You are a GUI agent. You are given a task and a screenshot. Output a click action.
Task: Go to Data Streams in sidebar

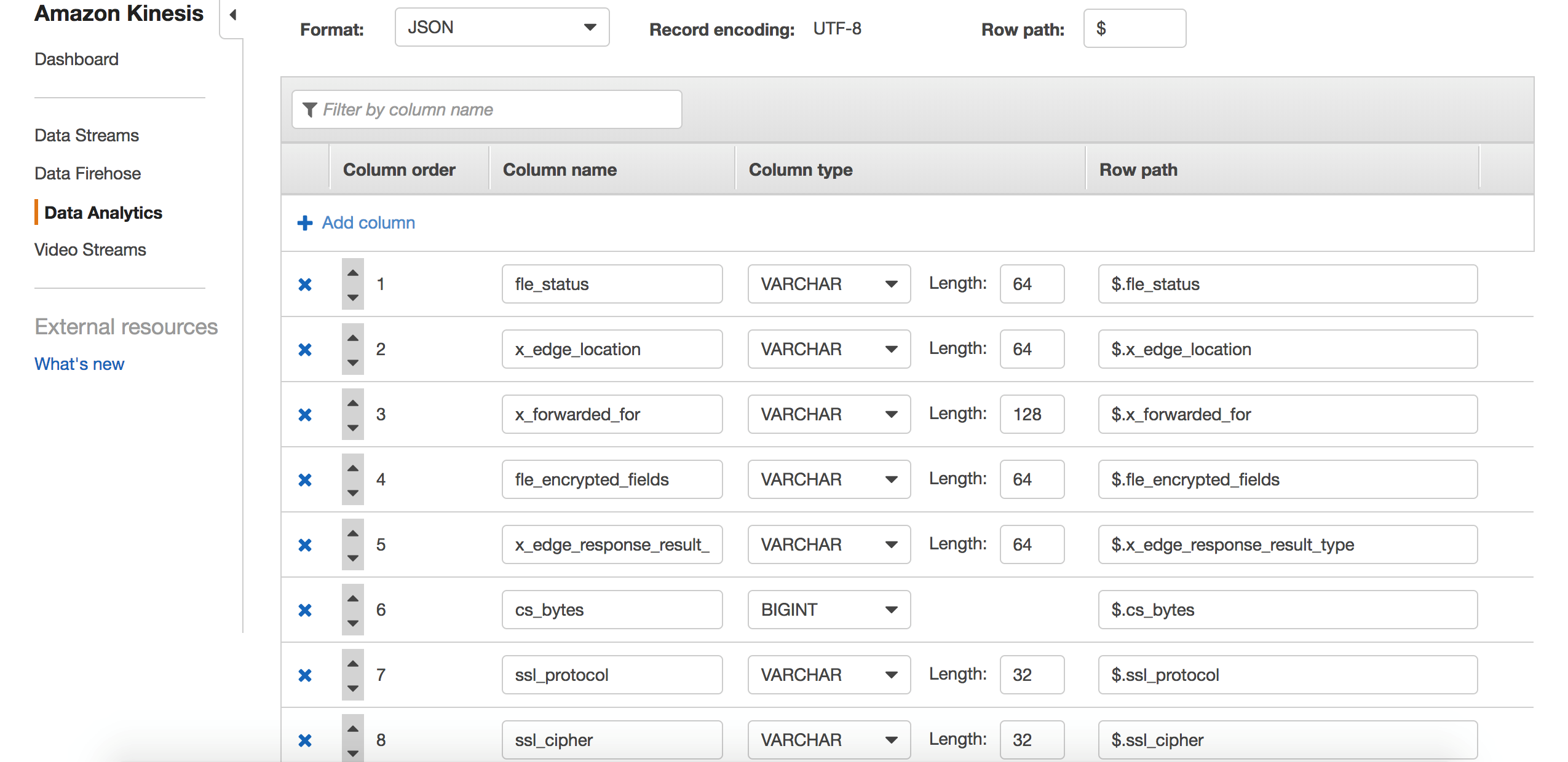click(87, 135)
